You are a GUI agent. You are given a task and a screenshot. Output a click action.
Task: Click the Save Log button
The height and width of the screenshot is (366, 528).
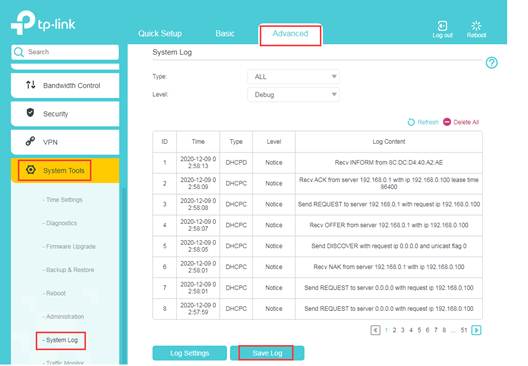pos(267,353)
